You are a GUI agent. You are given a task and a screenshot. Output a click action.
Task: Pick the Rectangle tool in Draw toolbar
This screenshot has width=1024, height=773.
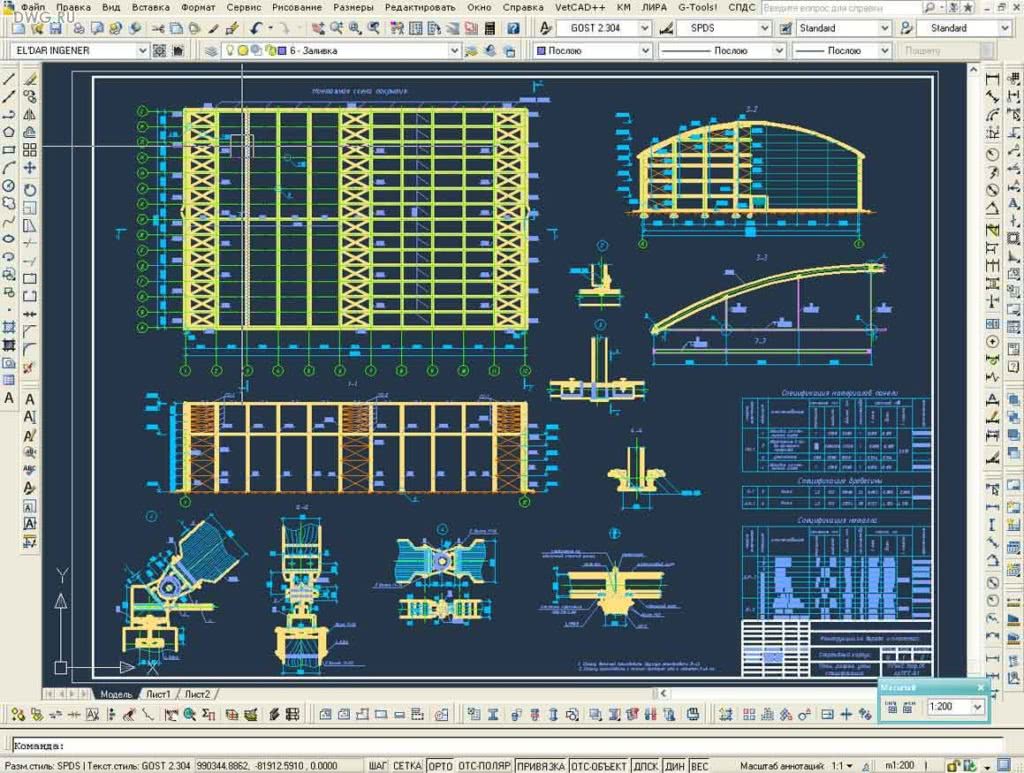click(9, 150)
